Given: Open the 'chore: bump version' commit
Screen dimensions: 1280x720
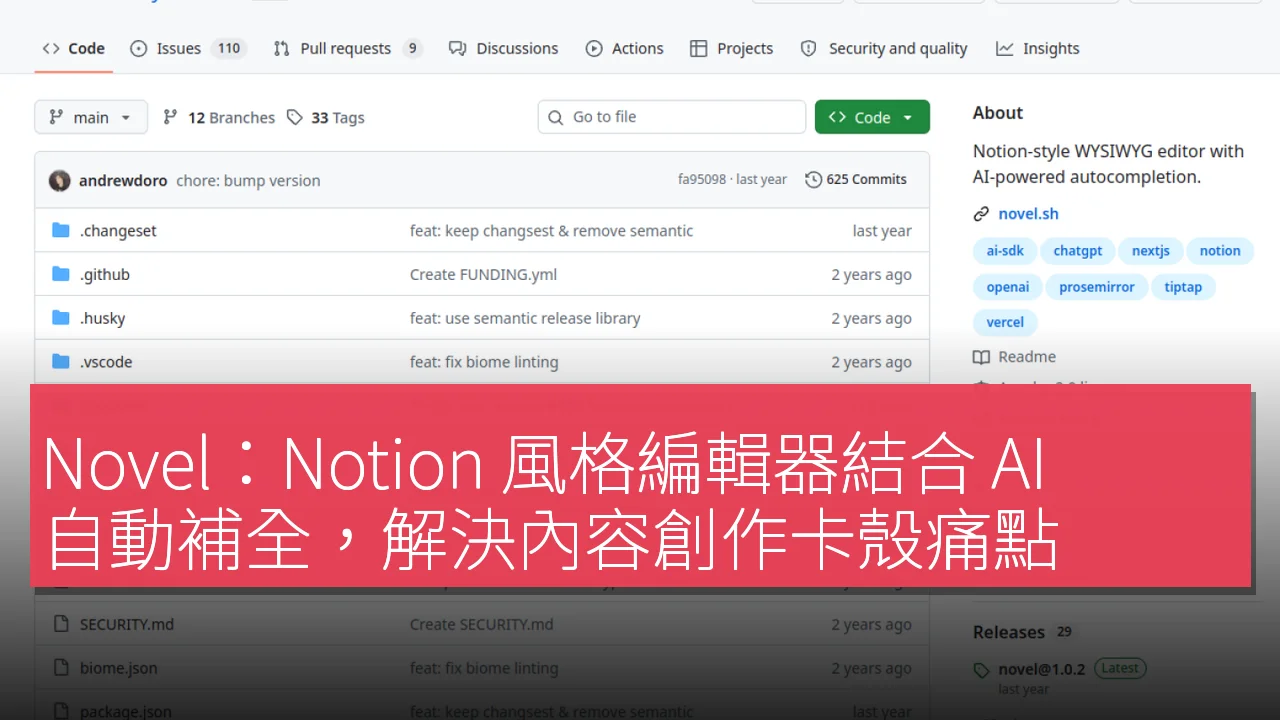Looking at the screenshot, I should pos(248,180).
